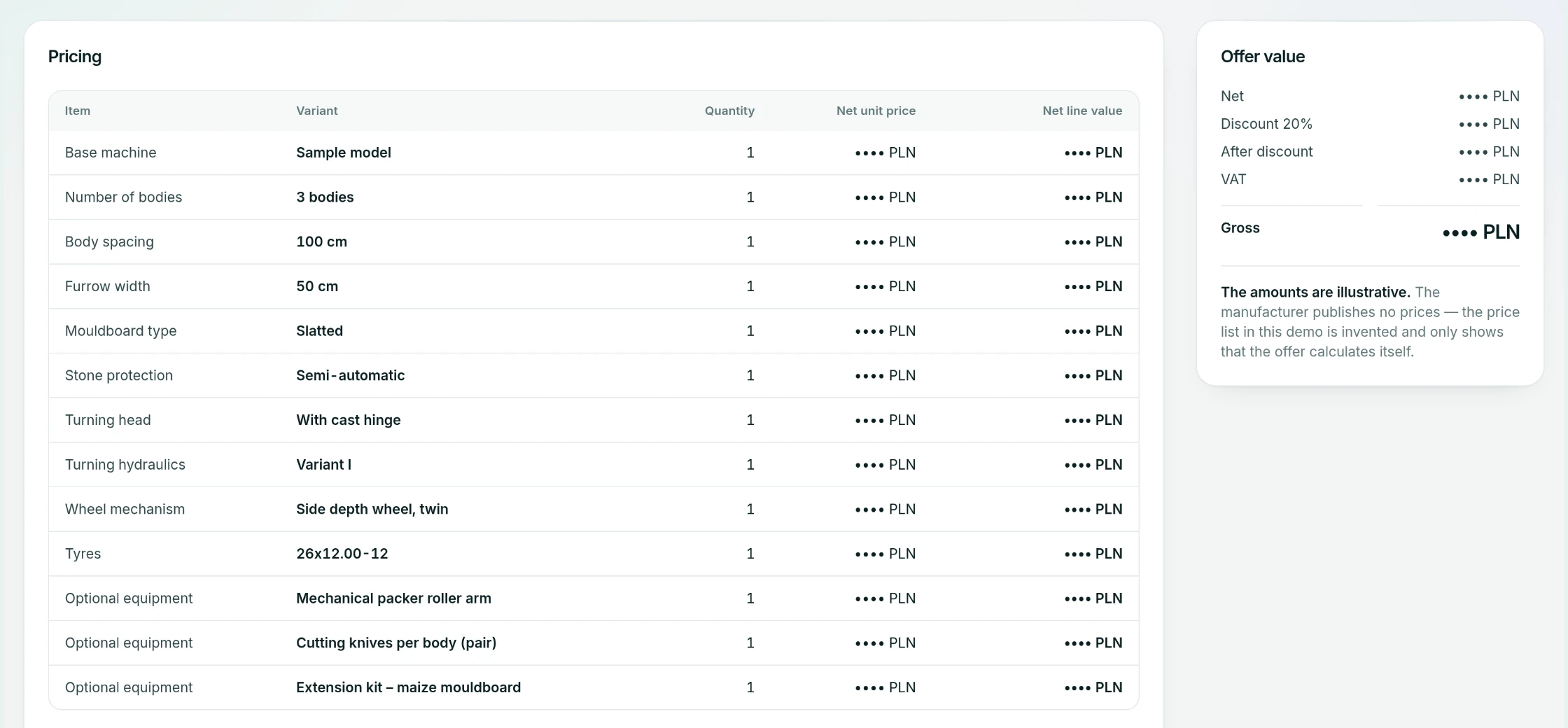Click "Side depth wheel, twin" variant
Viewport: 1568px width, 728px height.
pos(372,509)
